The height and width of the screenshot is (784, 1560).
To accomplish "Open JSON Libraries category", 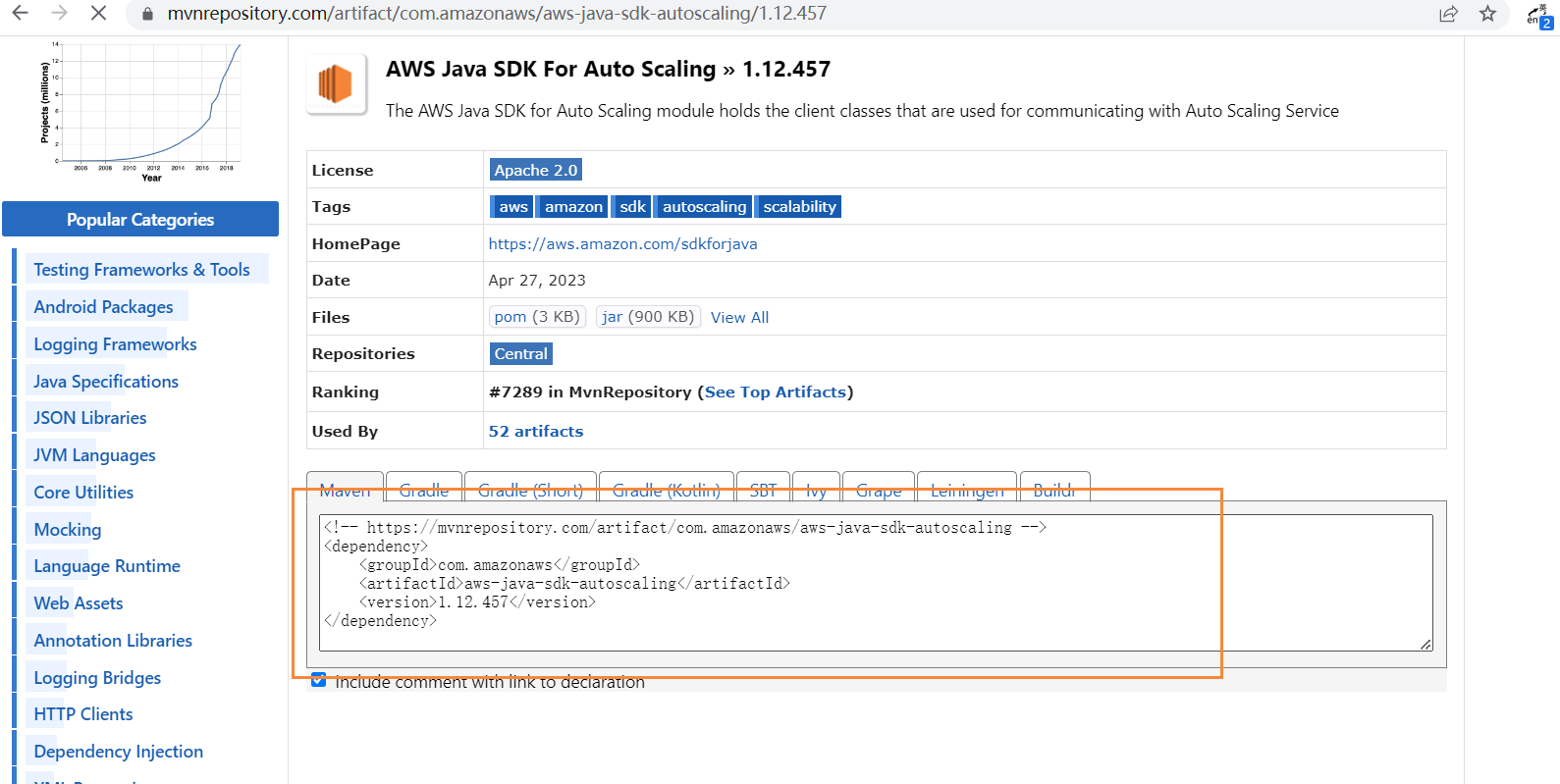I will click(90, 417).
